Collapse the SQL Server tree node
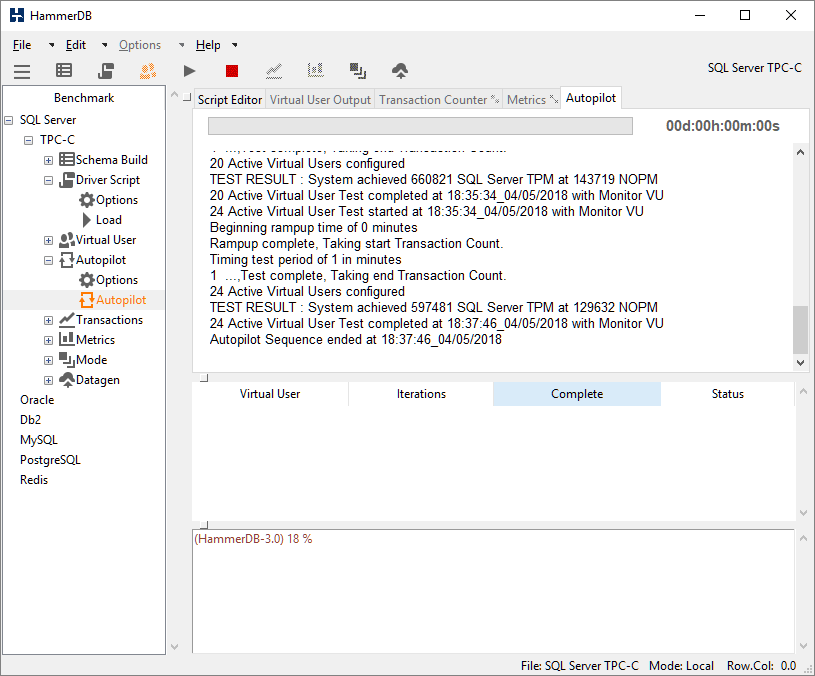The height and width of the screenshot is (676, 815). (x=9, y=121)
